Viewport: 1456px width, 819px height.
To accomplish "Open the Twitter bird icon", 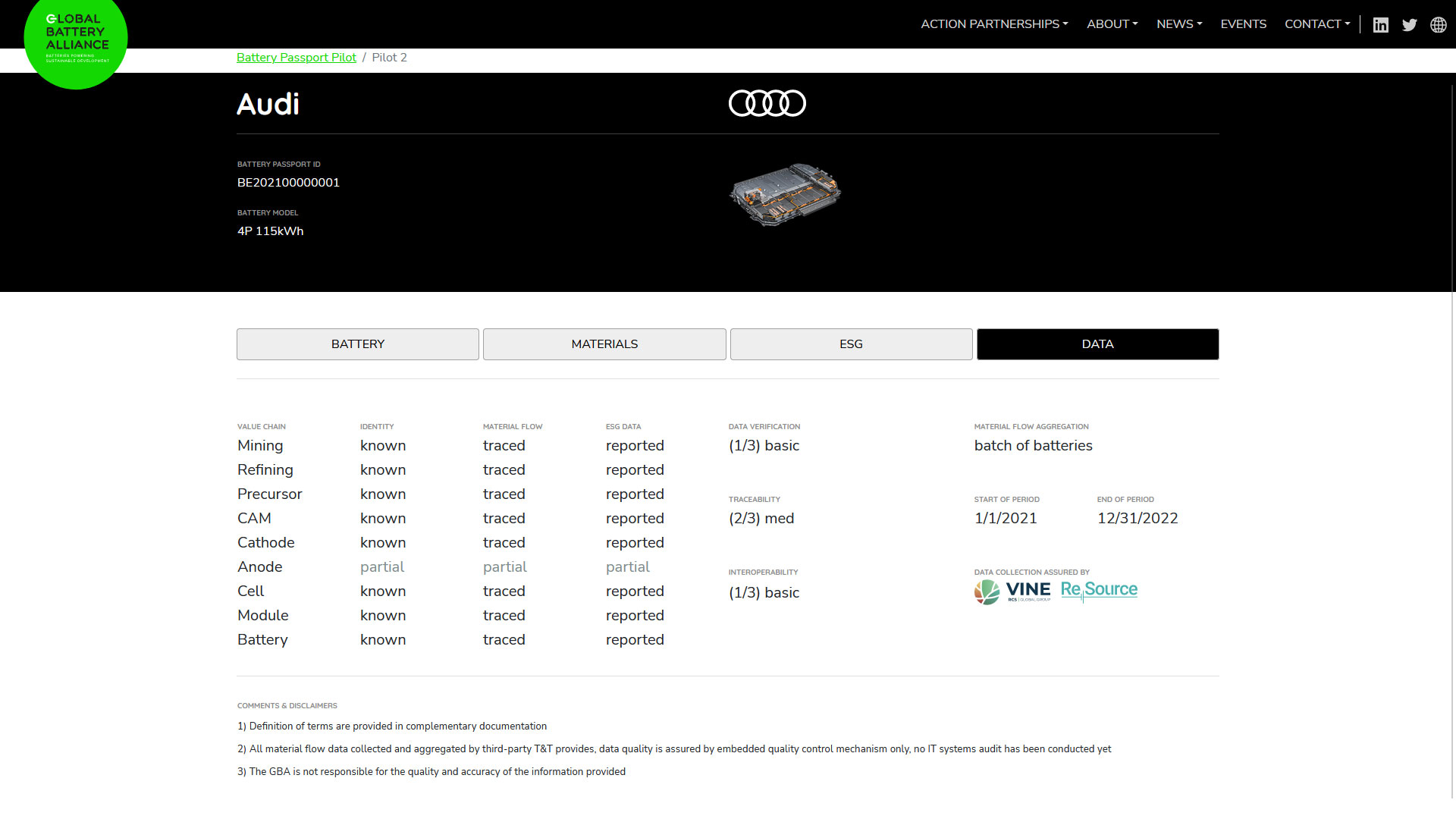I will pyautogui.click(x=1409, y=25).
